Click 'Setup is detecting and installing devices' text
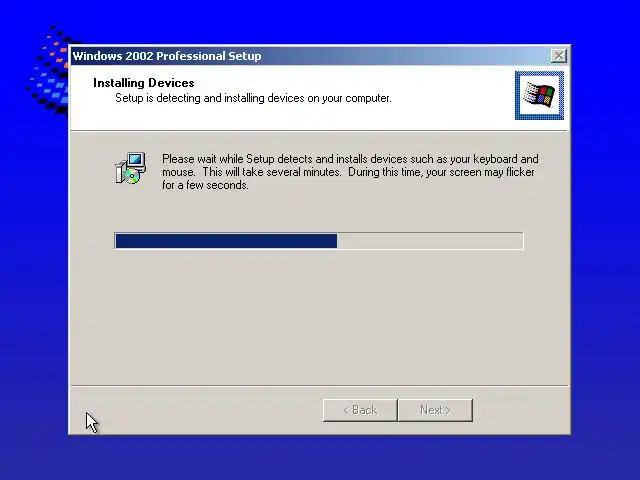The height and width of the screenshot is (480, 640). click(253, 98)
